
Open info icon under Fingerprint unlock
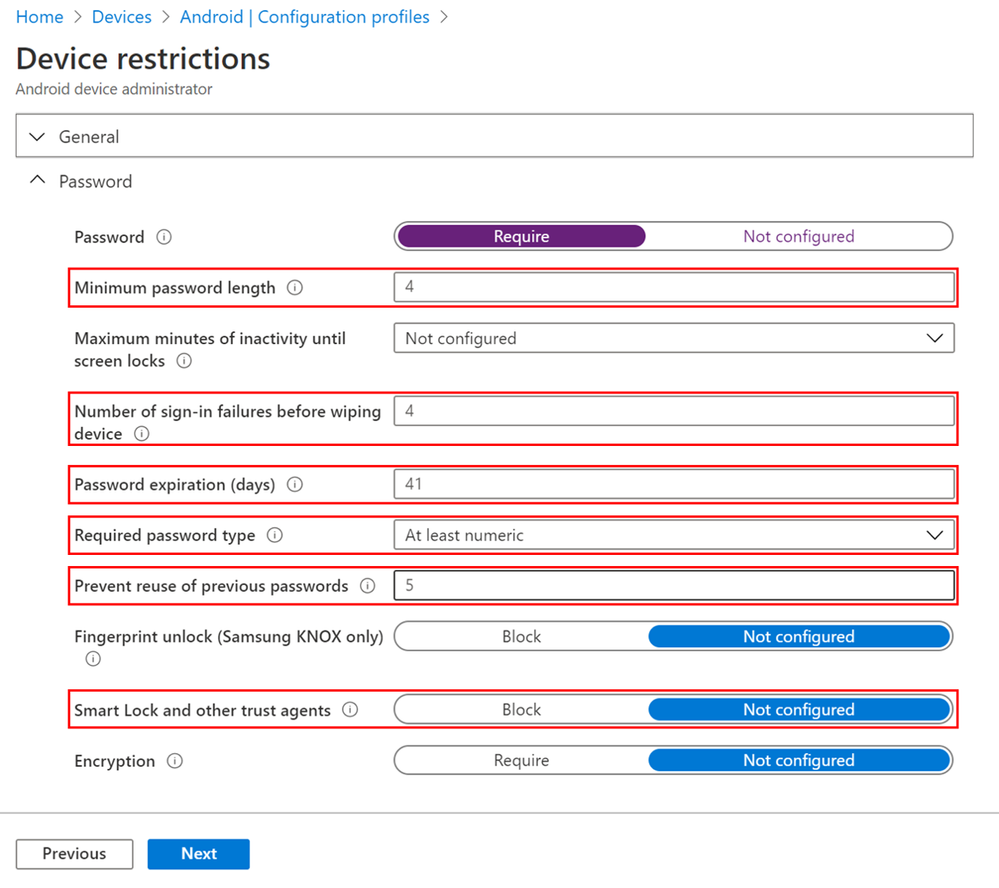93,659
